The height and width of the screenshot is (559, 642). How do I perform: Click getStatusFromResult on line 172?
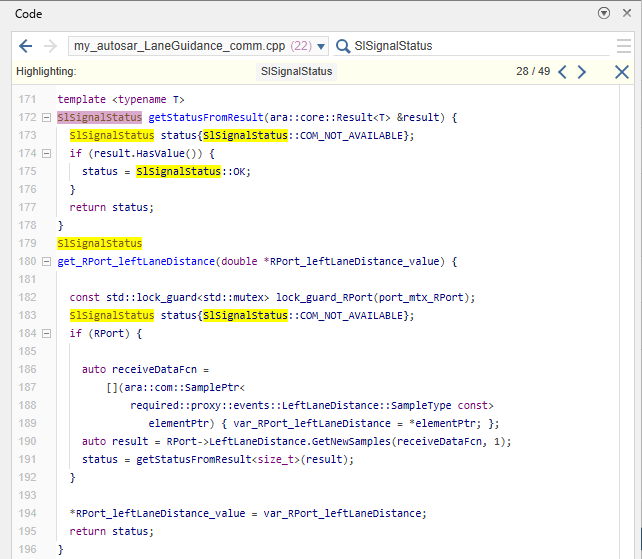(206, 118)
